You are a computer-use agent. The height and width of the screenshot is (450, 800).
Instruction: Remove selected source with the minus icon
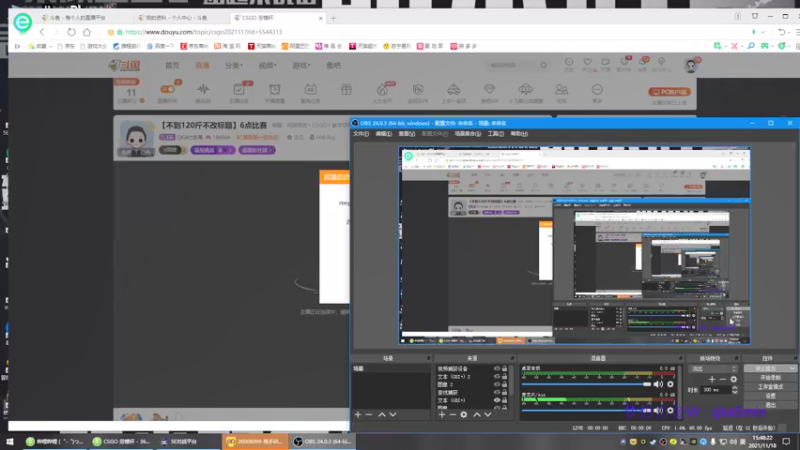pos(453,415)
